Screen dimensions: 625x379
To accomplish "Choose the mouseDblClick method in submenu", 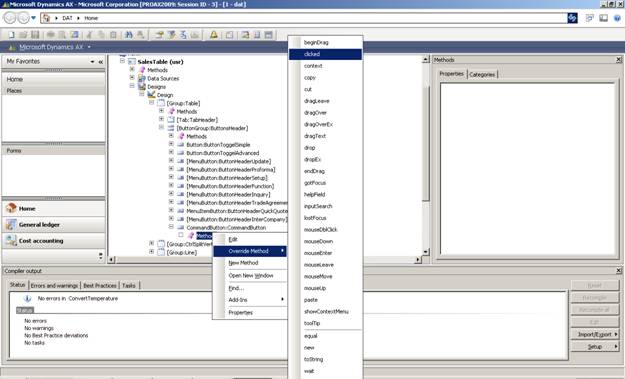I will 326,230.
